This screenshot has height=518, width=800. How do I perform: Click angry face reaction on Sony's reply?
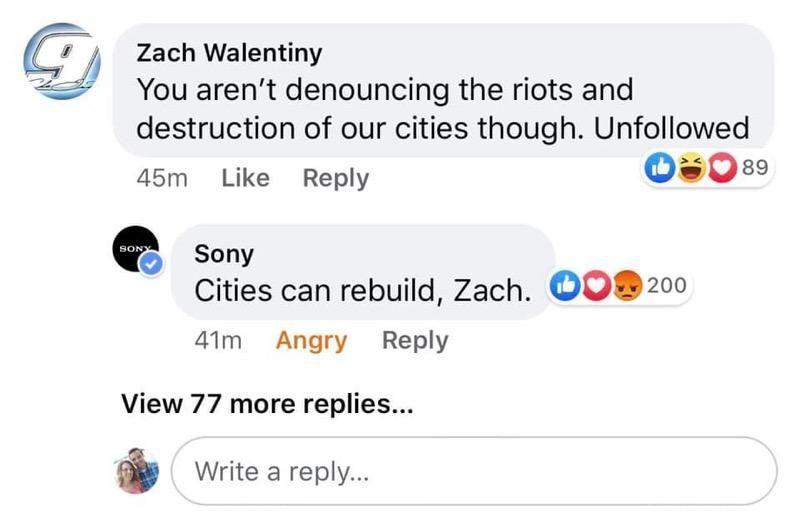627,285
